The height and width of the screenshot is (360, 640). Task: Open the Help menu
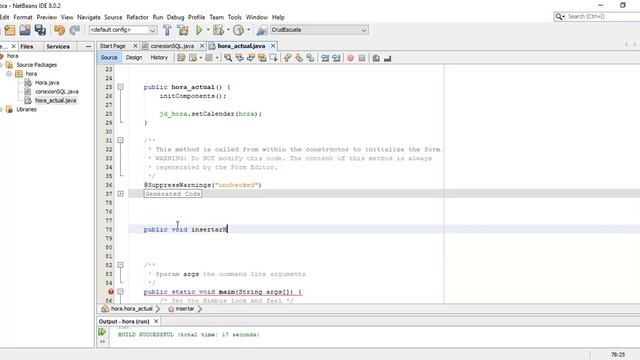pyautogui.click(x=278, y=17)
